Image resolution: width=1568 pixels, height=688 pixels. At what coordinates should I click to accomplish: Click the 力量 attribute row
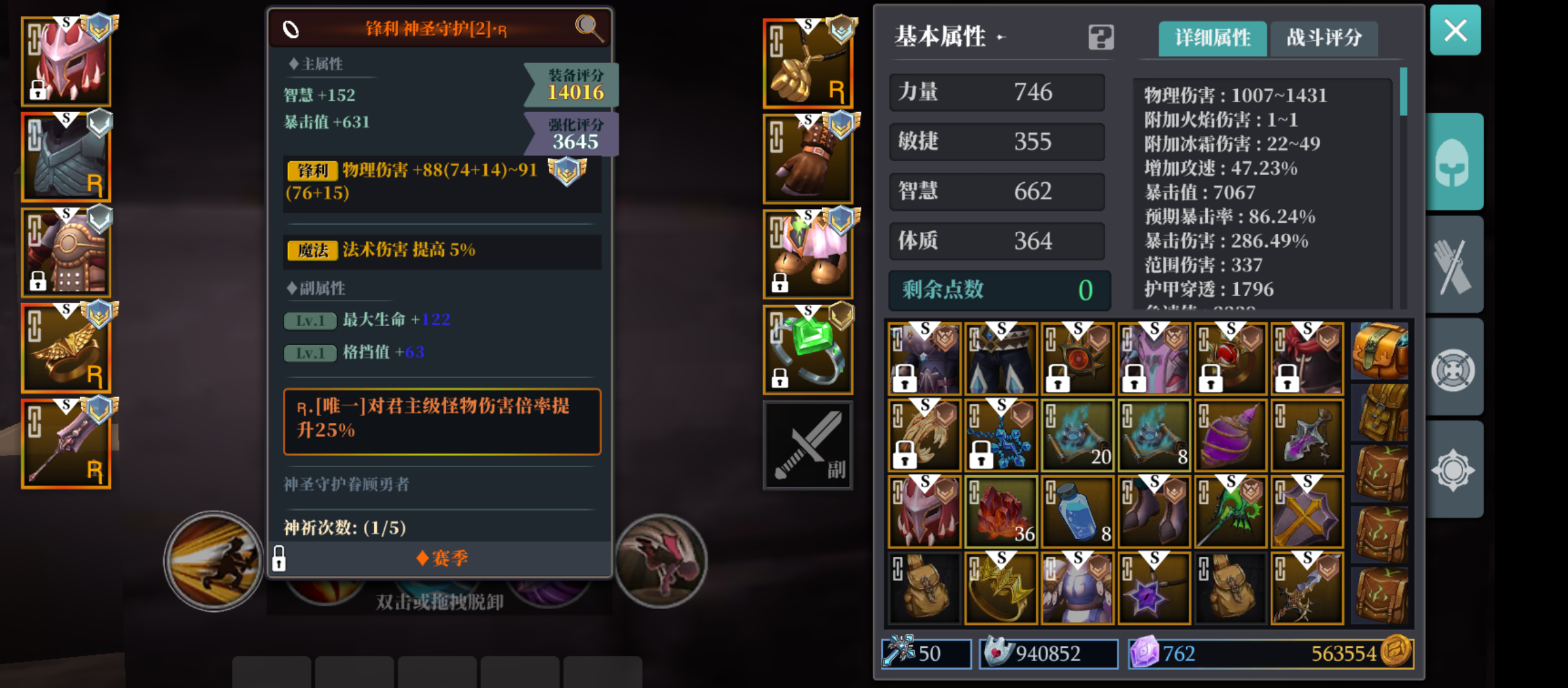pos(997,92)
